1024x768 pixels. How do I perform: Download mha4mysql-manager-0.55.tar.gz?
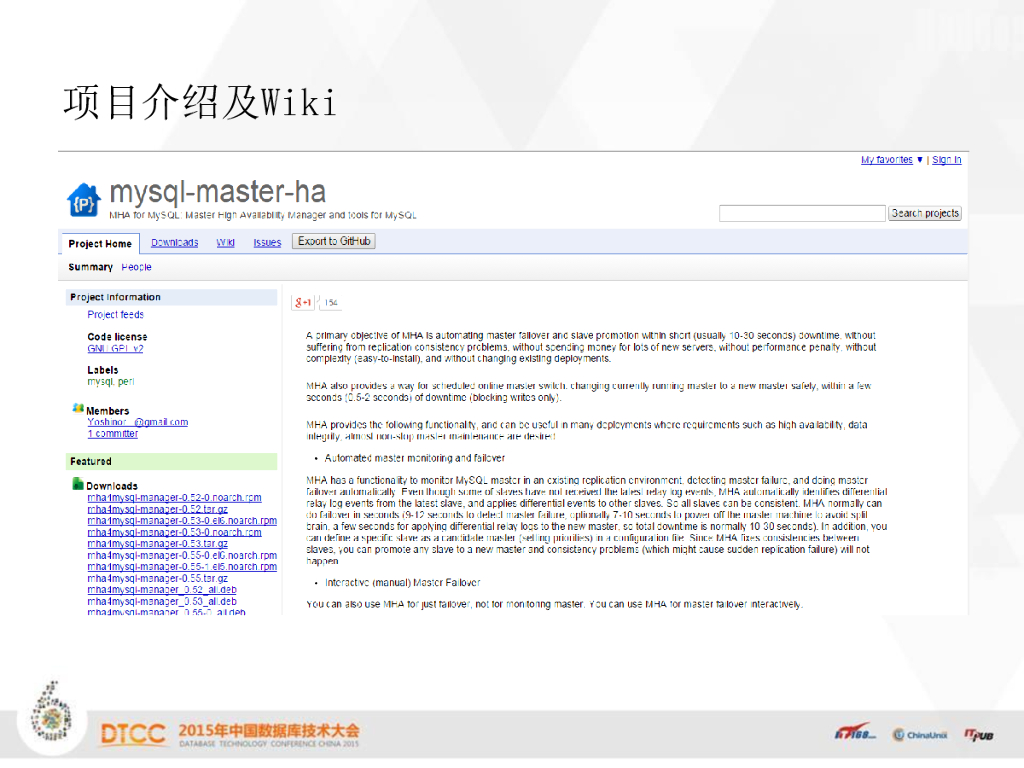pos(157,579)
